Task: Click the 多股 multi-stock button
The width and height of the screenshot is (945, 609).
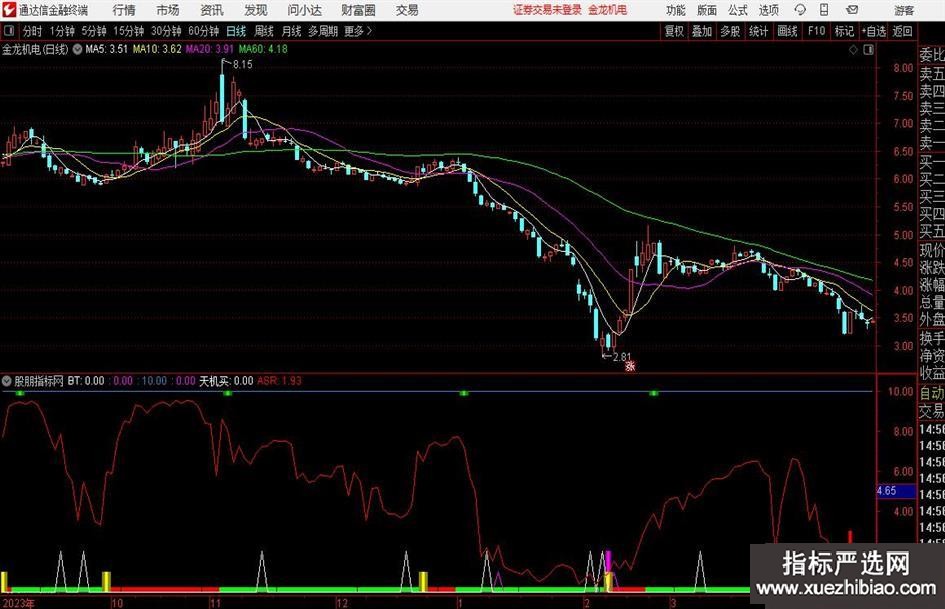Action: [x=730, y=31]
